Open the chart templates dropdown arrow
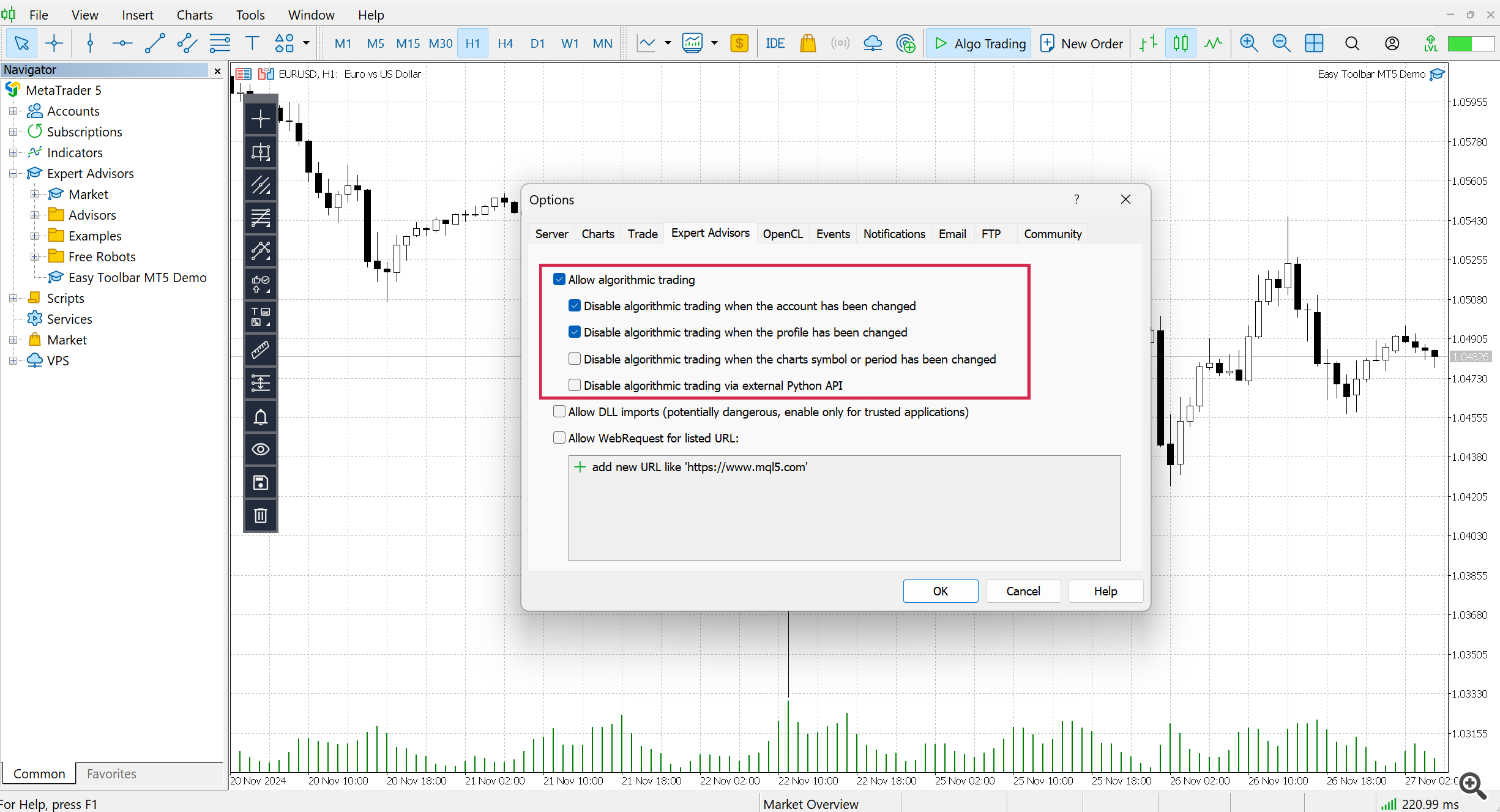Image resolution: width=1500 pixels, height=812 pixels. [x=714, y=43]
